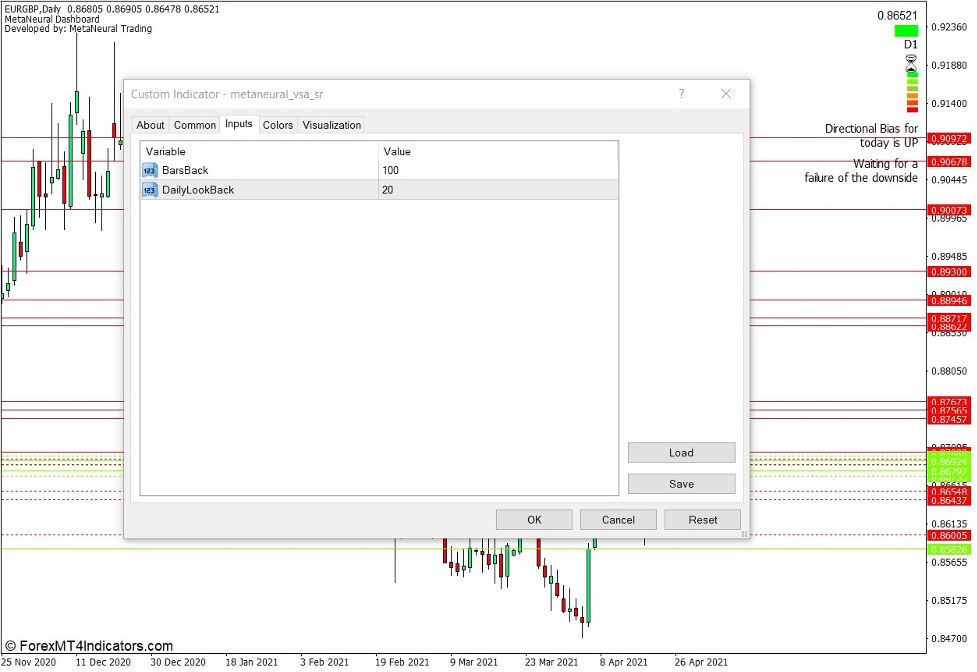Cancel the indicator dialog
Screen dimensions: 977x672
pyautogui.click(x=618, y=520)
